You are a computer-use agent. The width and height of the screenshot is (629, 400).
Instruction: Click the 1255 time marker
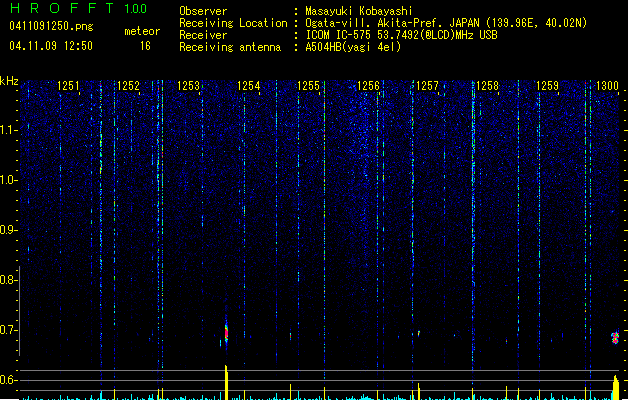308,86
